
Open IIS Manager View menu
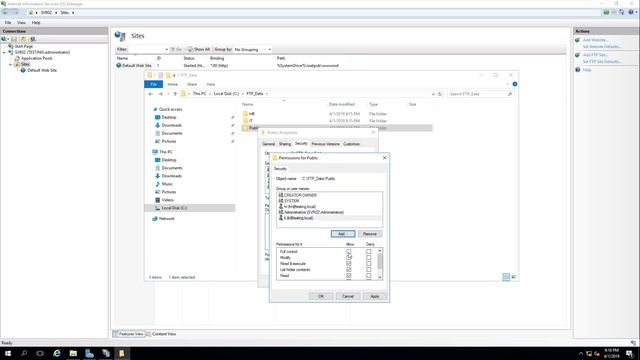[21, 23]
